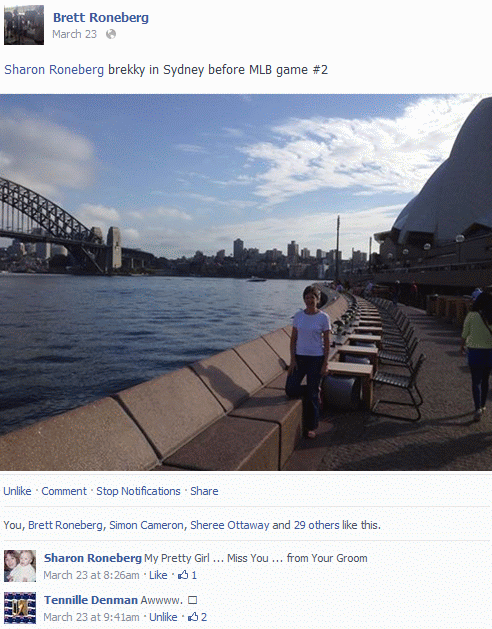The height and width of the screenshot is (629, 492).
Task: Open the Comment box link
Action: (64, 491)
